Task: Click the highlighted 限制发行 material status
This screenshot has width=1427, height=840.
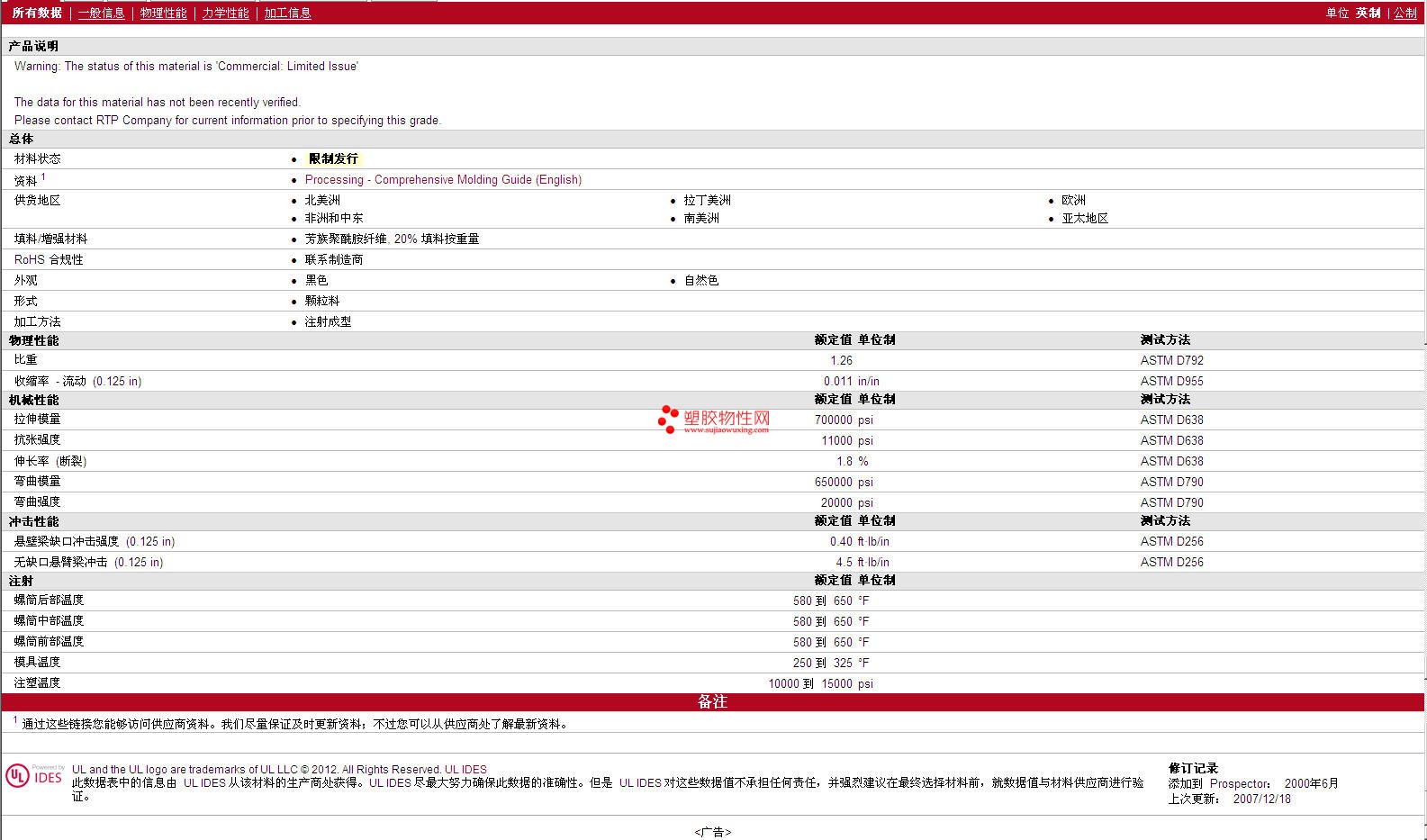Action: pyautogui.click(x=333, y=158)
